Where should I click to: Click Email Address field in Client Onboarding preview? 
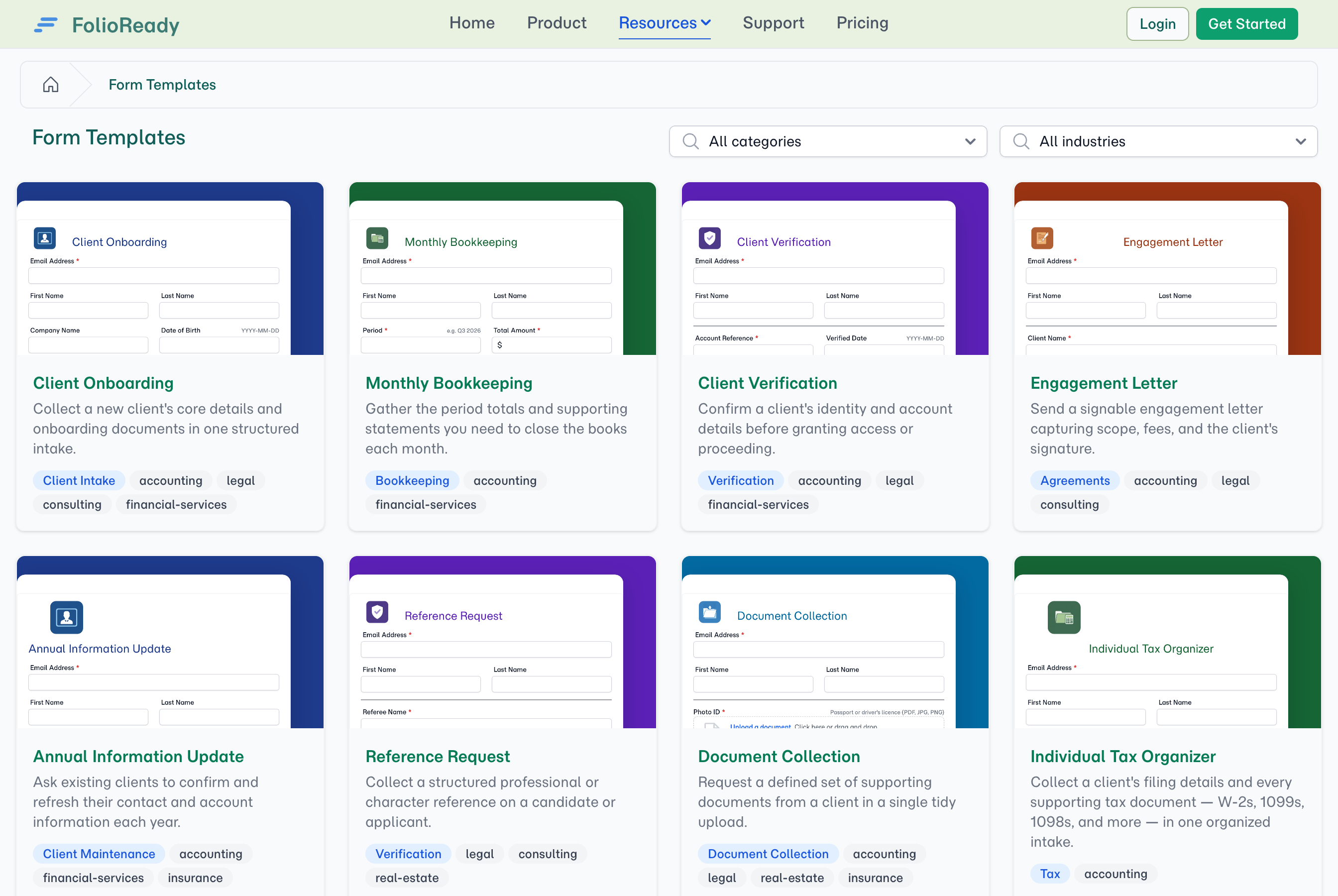[x=154, y=275]
